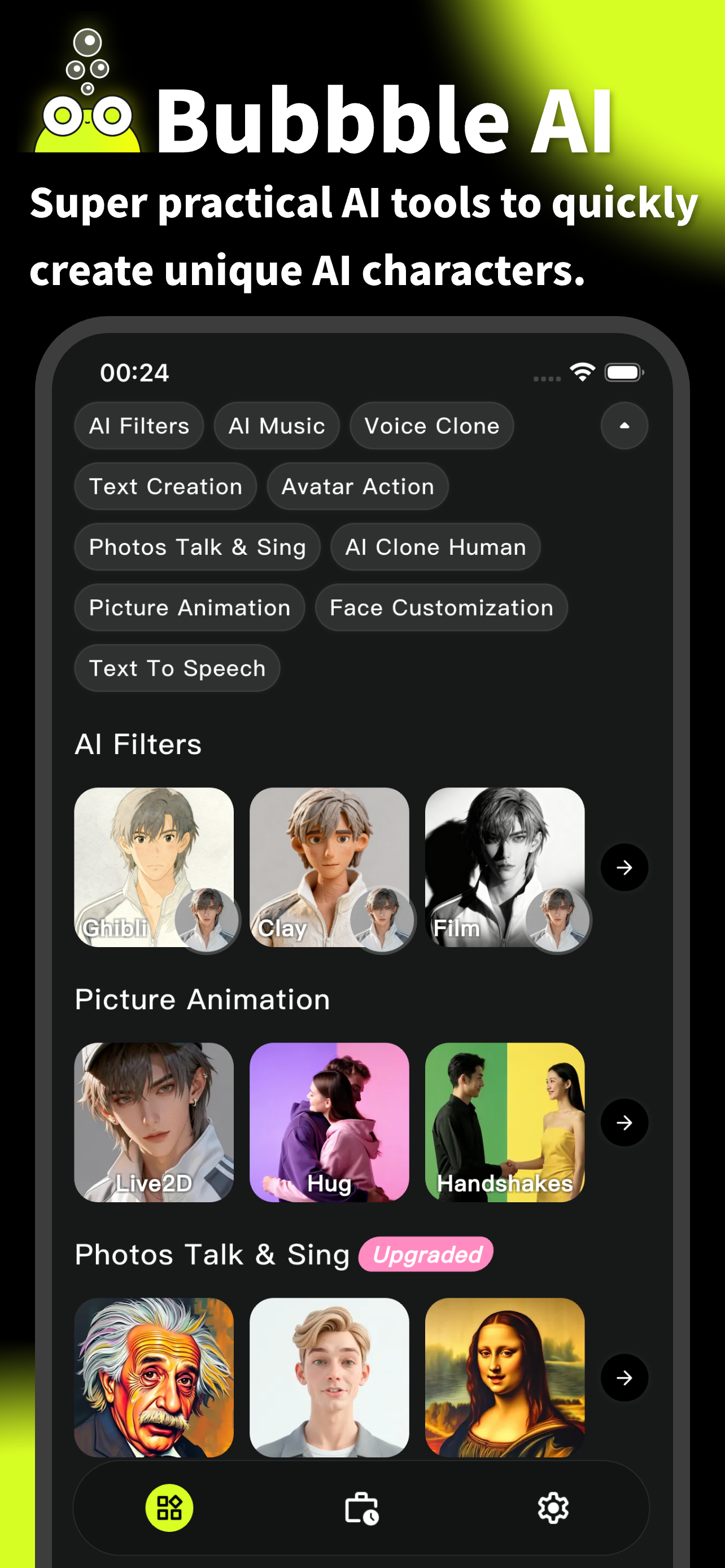
Task: Open the home grid tab icon
Action: (x=169, y=1508)
